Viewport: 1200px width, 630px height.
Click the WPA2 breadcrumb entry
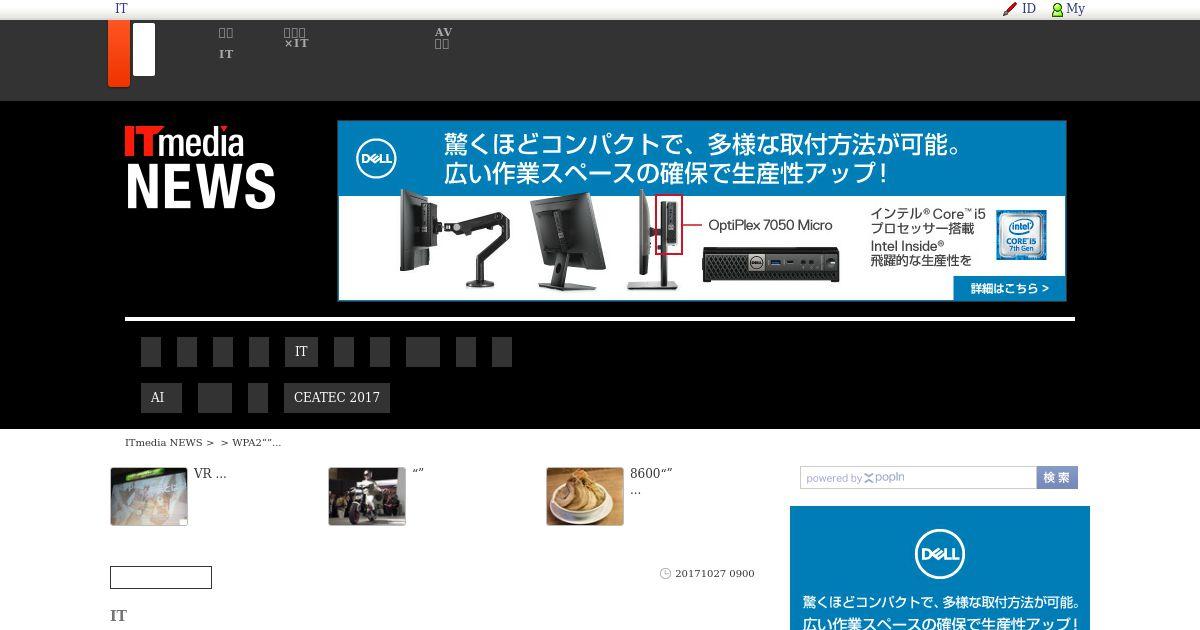(257, 443)
